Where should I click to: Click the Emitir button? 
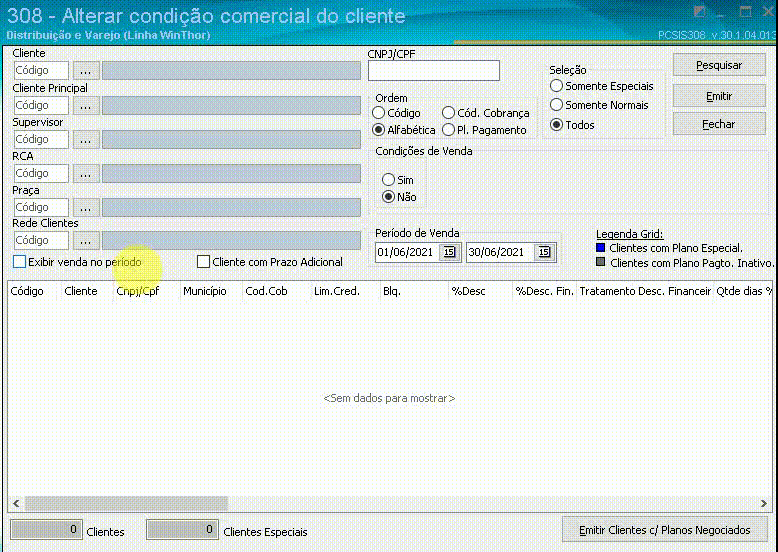[719, 96]
